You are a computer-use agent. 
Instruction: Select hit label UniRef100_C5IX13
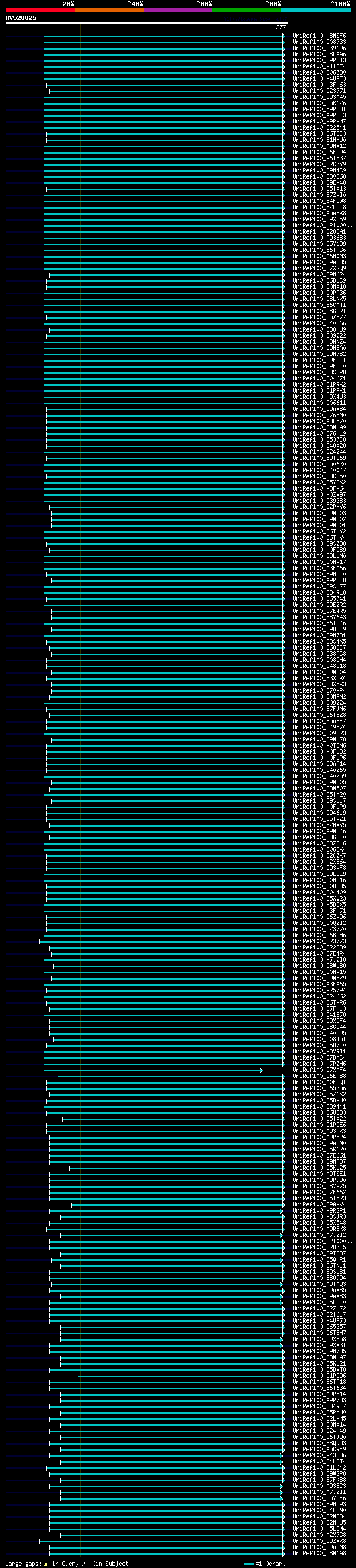[x=319, y=189]
